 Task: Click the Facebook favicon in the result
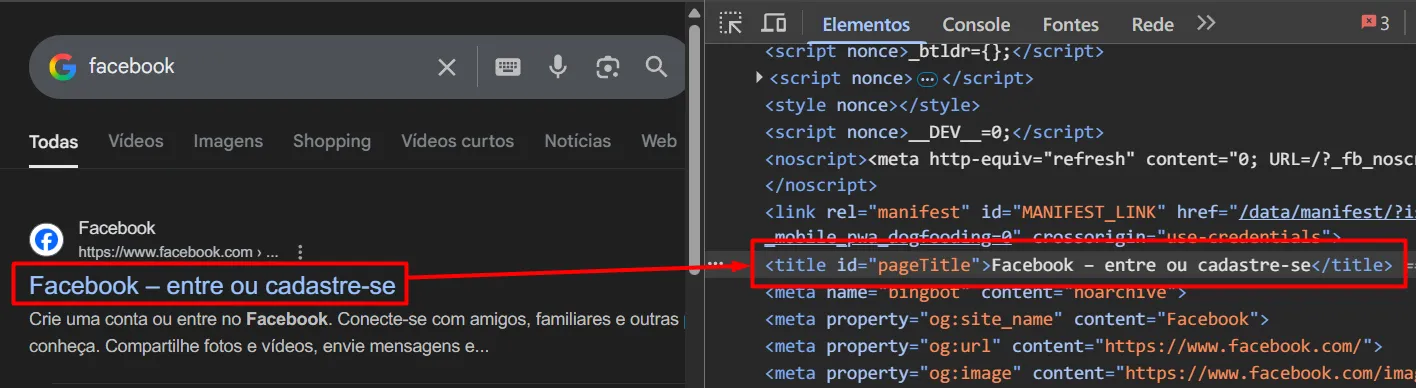pos(46,240)
